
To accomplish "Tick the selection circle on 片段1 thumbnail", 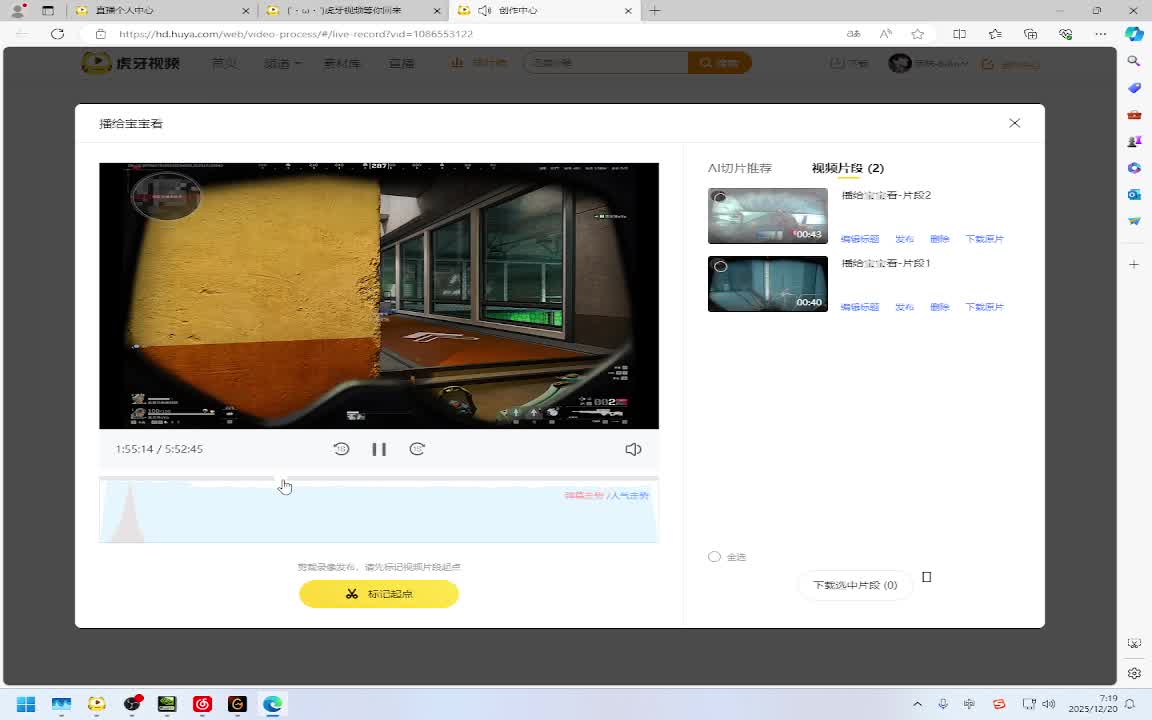I will [x=720, y=266].
